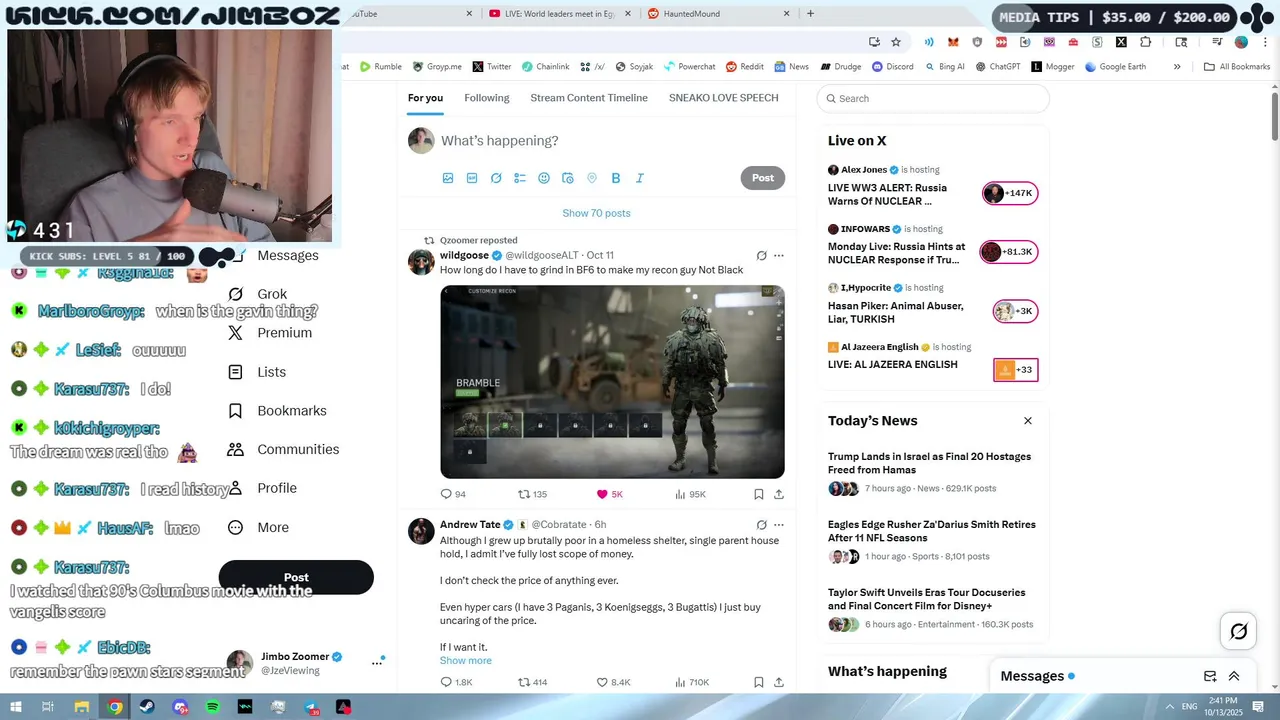View analytics of wildgoose post 95K

pyautogui.click(x=690, y=494)
